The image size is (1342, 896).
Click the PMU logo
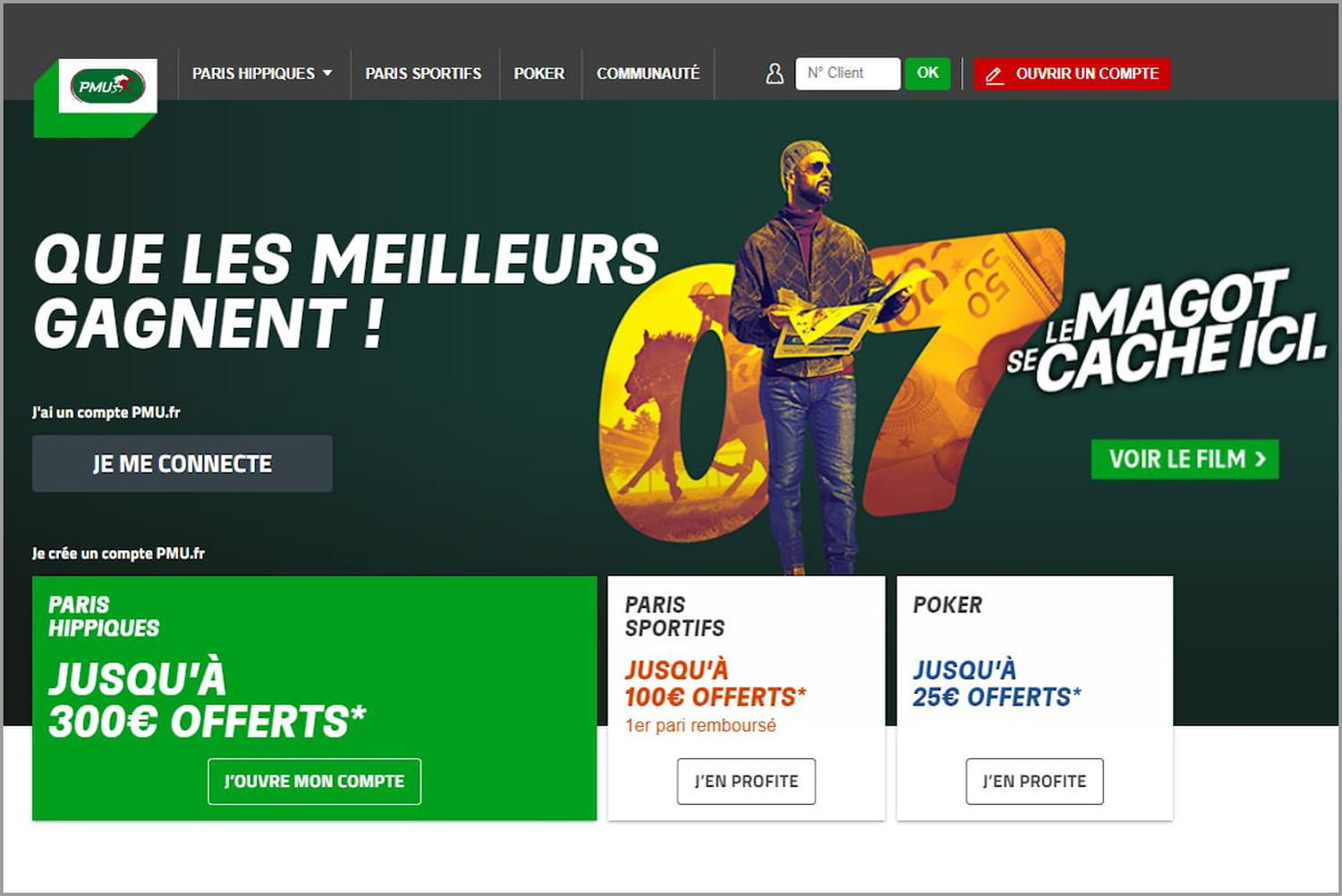click(107, 86)
